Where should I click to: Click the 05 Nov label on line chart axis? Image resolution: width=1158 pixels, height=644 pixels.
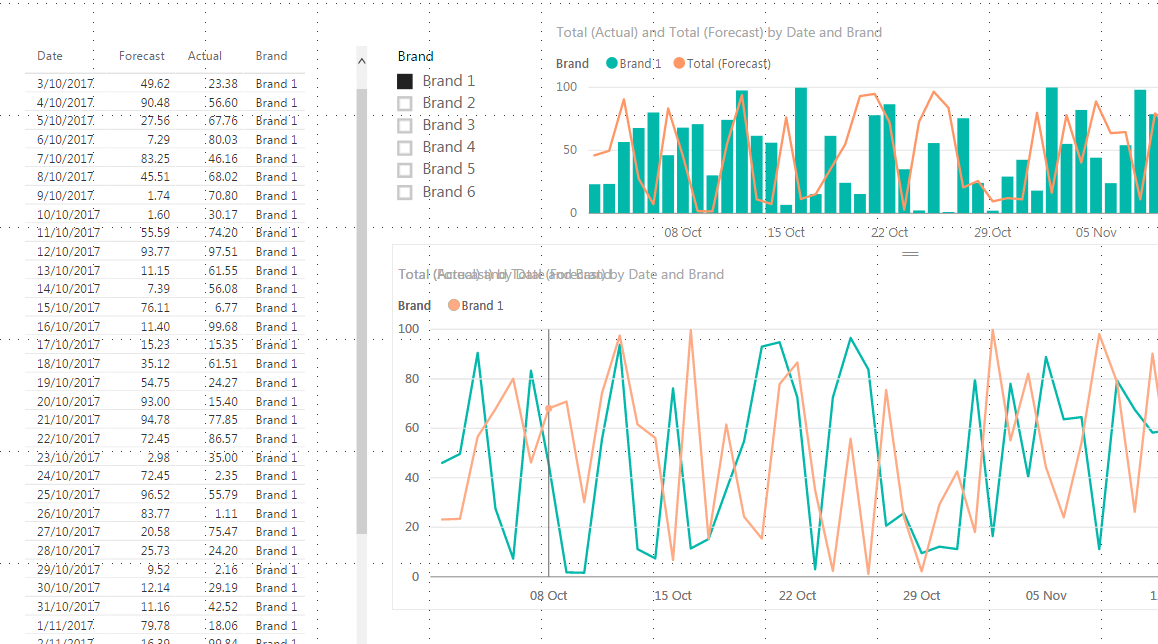click(x=1046, y=596)
